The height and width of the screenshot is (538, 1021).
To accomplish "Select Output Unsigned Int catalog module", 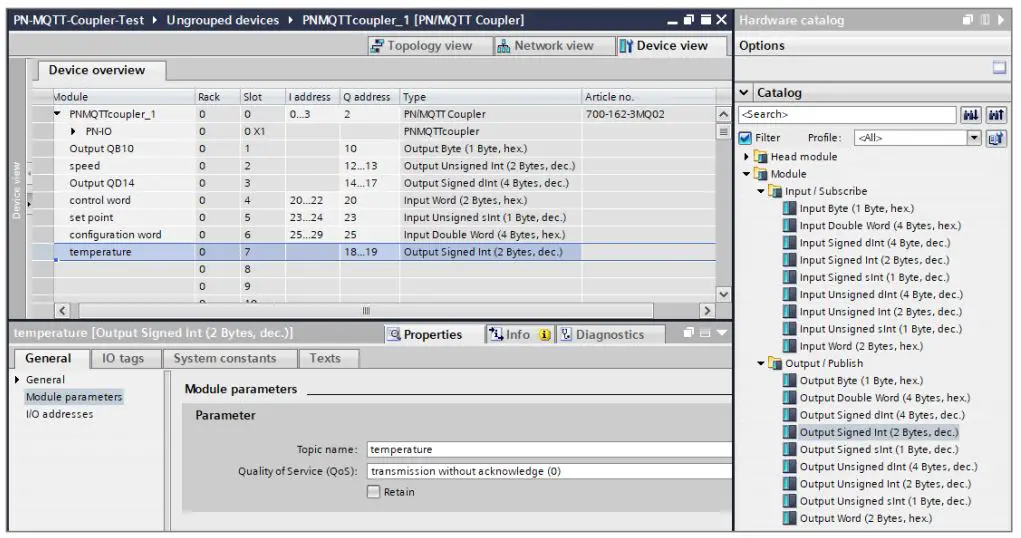I will [885, 484].
